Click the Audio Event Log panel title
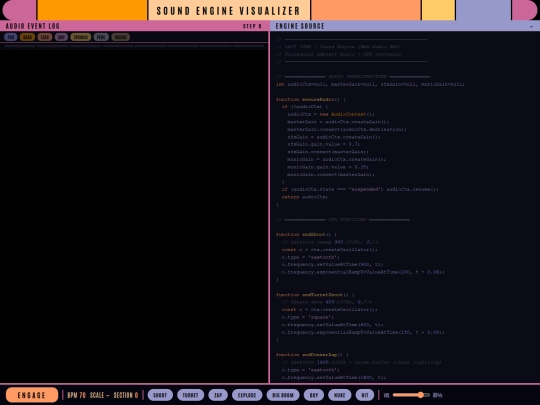This screenshot has width=540, height=405. pyautogui.click(x=33, y=26)
